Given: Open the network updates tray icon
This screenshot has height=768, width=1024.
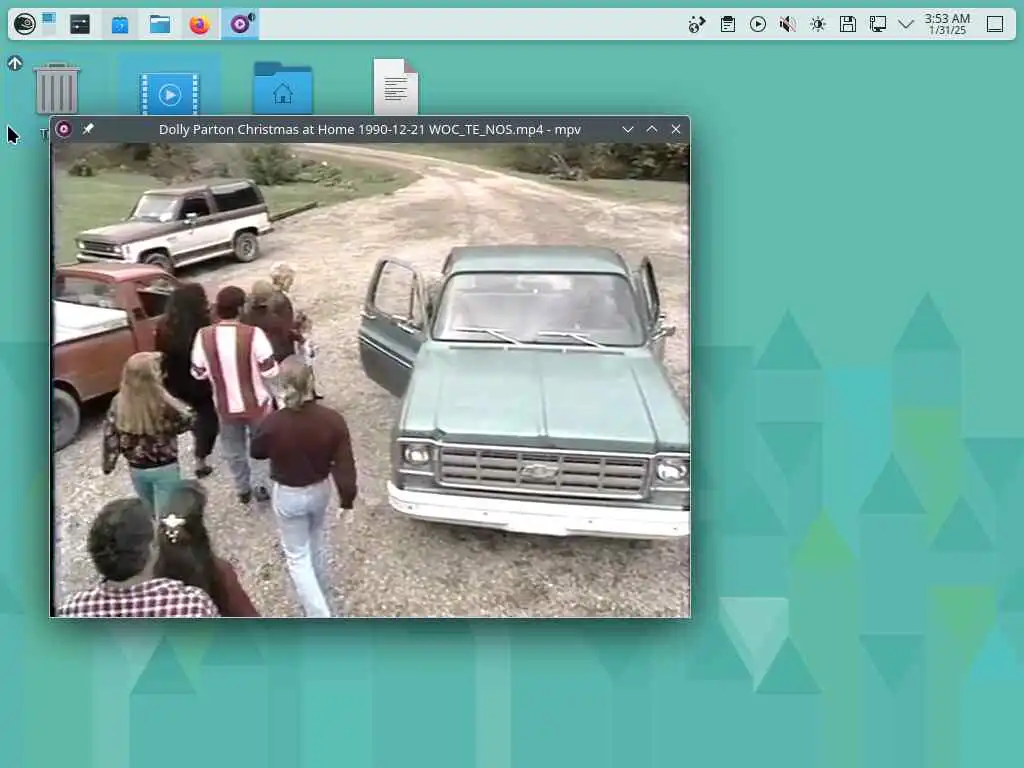Looking at the screenshot, I should point(697,24).
